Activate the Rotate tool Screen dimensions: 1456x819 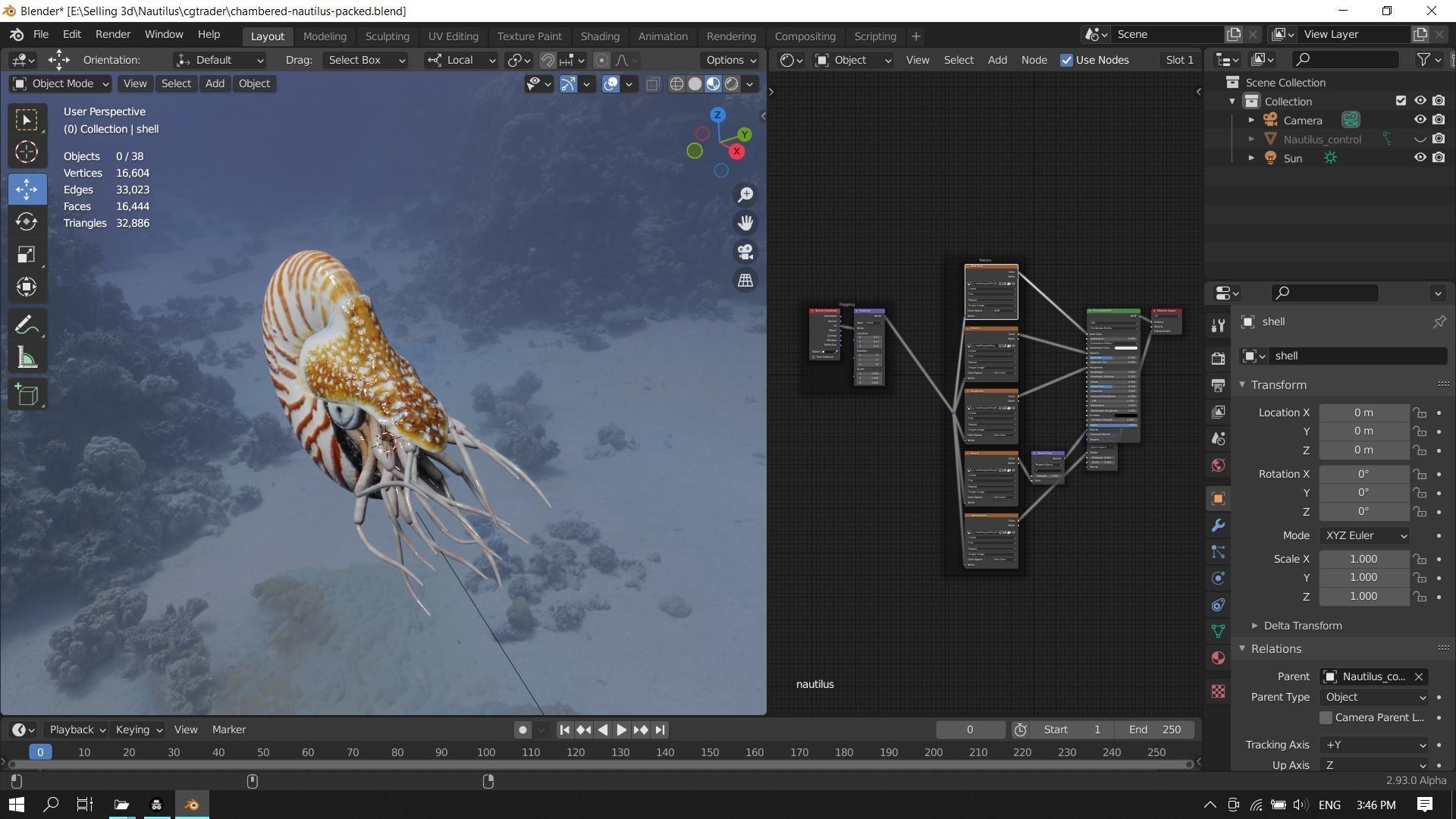tap(27, 221)
